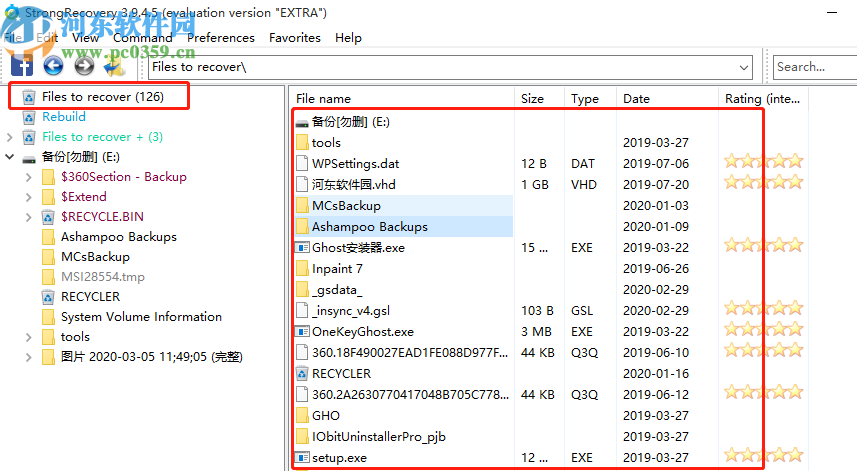The height and width of the screenshot is (471, 857).
Task: Select MCsBackup in the left tree
Action: (x=95, y=257)
